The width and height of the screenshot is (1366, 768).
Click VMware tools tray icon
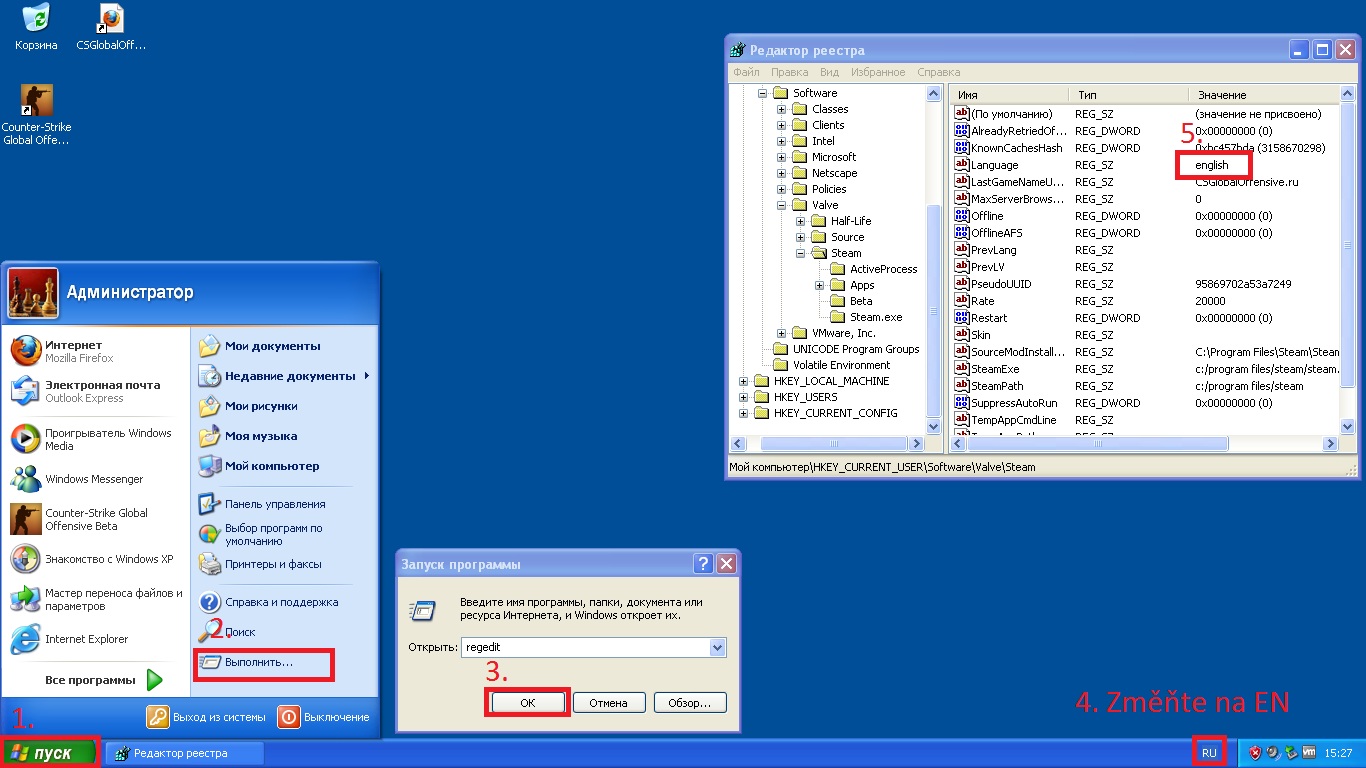coord(1308,753)
